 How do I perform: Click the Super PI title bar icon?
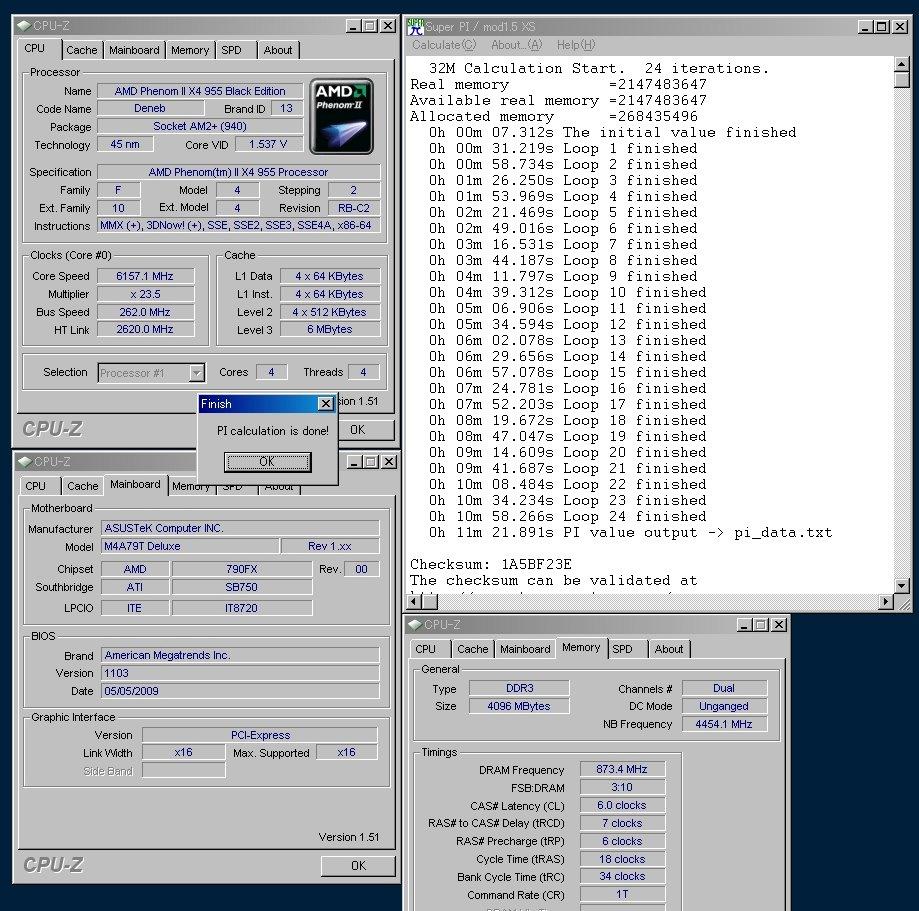[x=415, y=26]
